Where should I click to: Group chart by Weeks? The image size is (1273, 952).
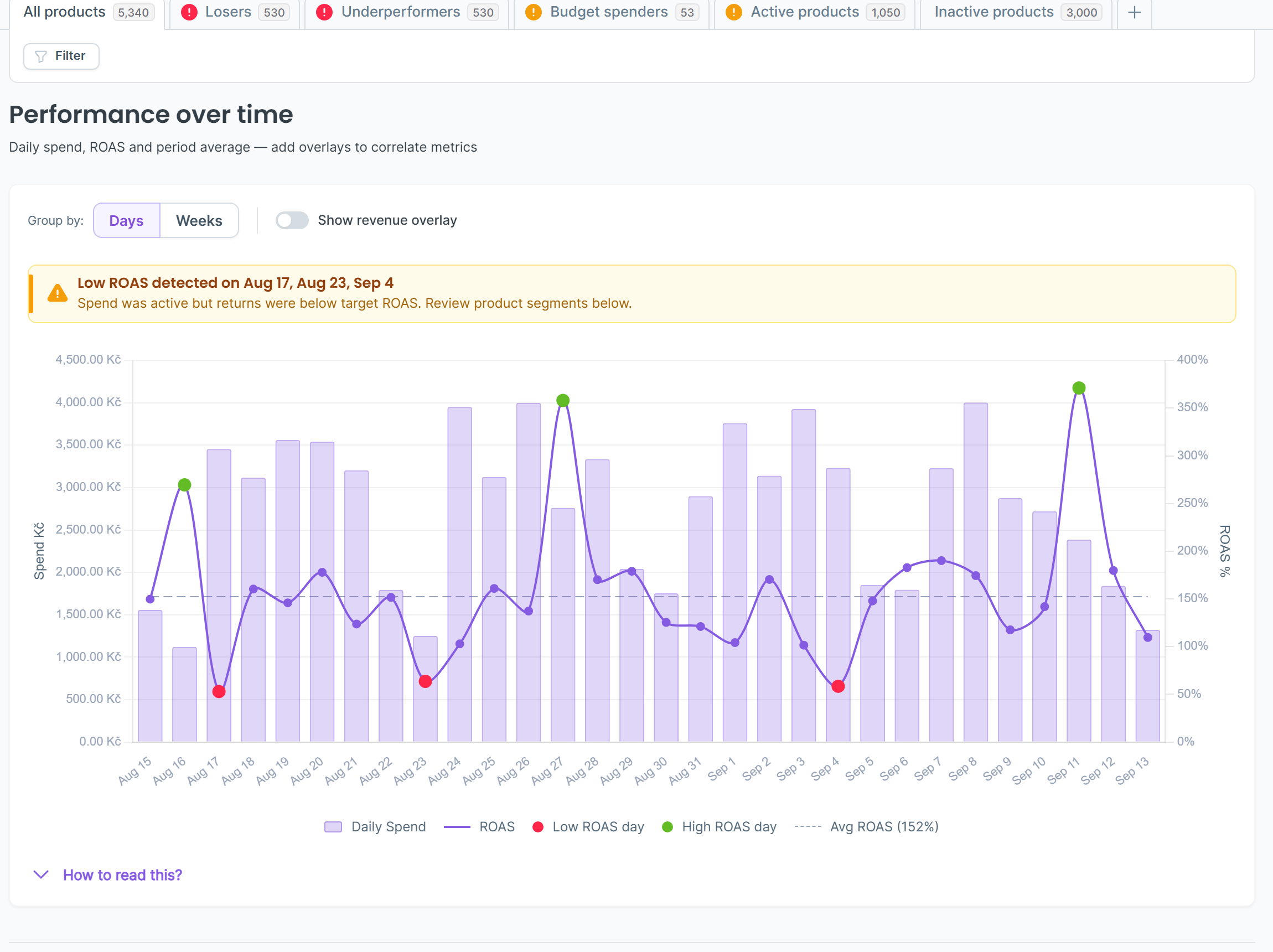pos(199,220)
